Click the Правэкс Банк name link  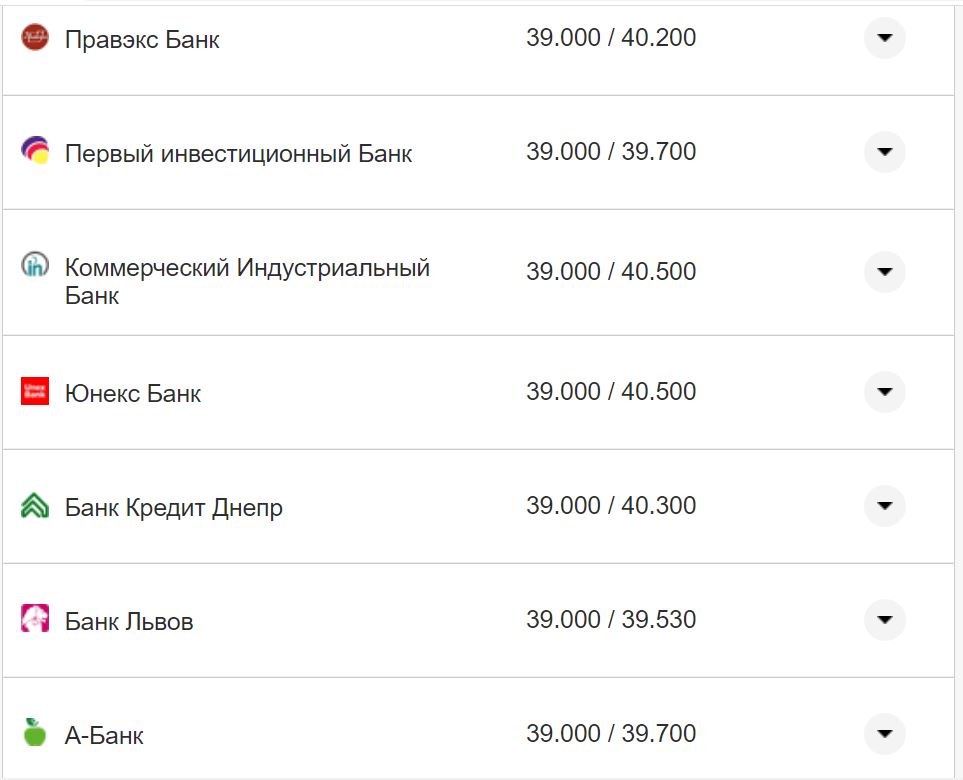coord(141,38)
